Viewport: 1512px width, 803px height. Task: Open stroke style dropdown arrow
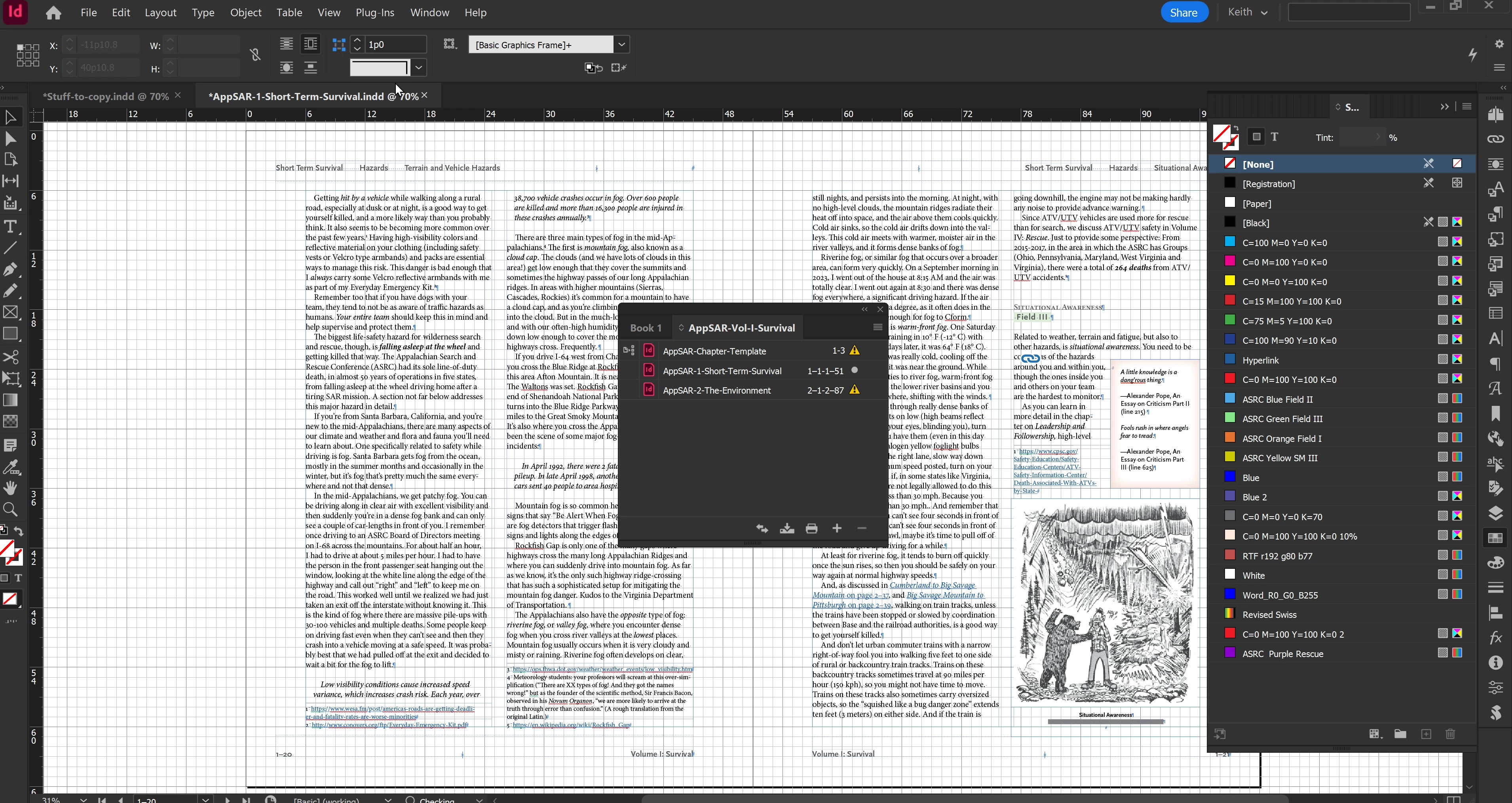pos(418,68)
